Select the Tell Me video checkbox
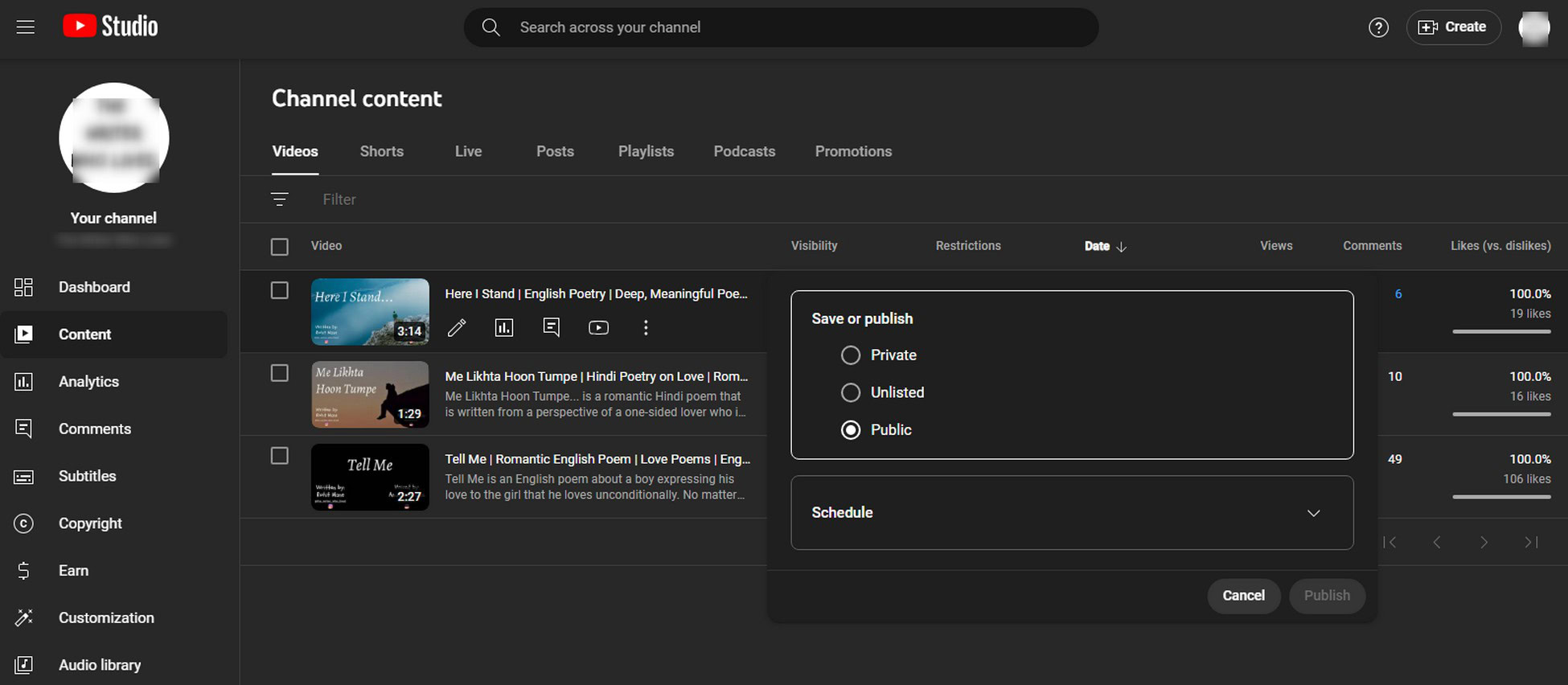 pyautogui.click(x=280, y=456)
